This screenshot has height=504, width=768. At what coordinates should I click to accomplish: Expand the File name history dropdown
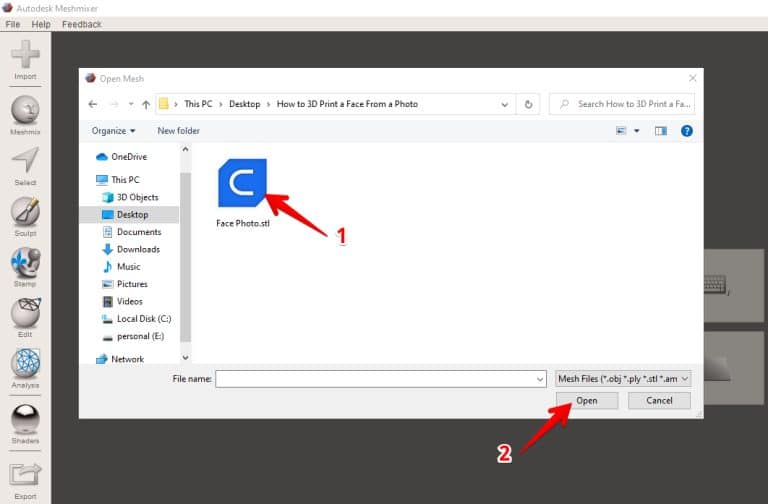[540, 379]
